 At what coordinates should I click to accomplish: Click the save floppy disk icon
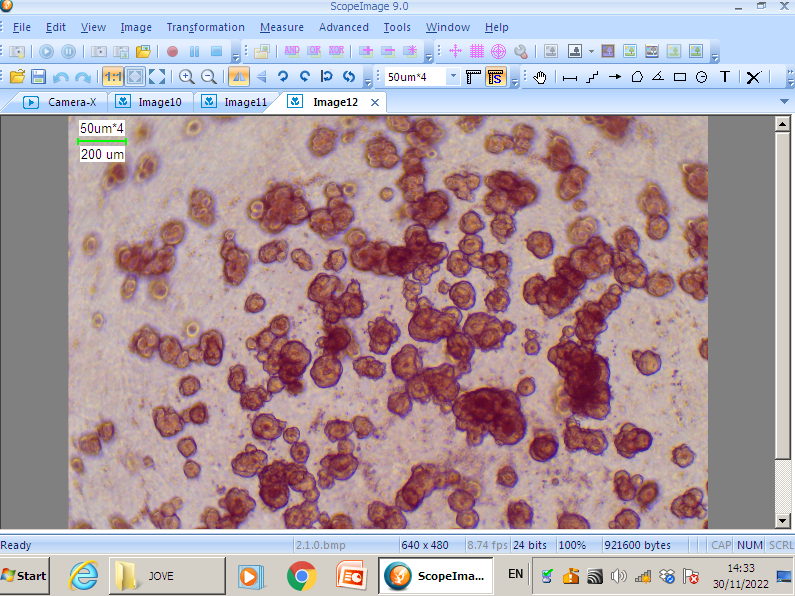(38, 77)
